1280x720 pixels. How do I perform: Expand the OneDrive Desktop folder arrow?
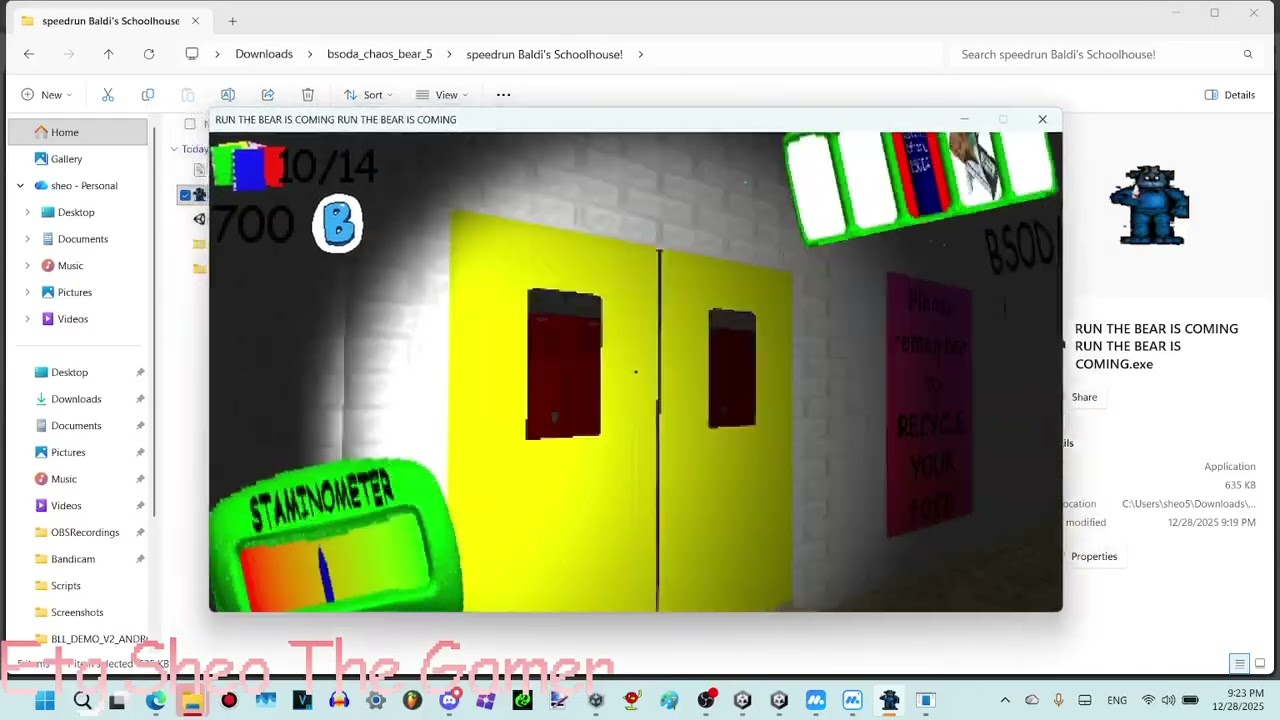coord(27,212)
